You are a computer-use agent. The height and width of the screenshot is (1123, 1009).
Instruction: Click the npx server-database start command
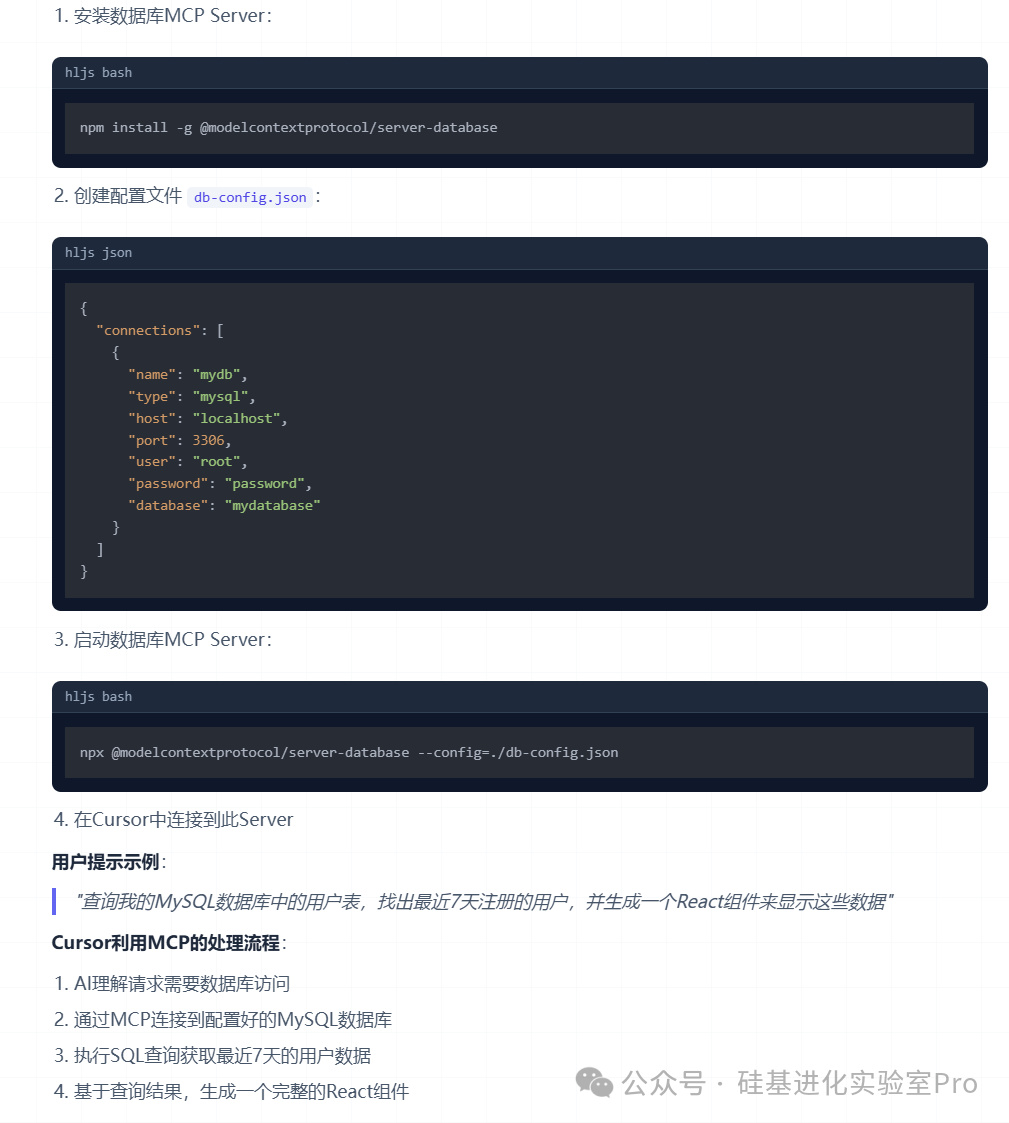(x=349, y=753)
